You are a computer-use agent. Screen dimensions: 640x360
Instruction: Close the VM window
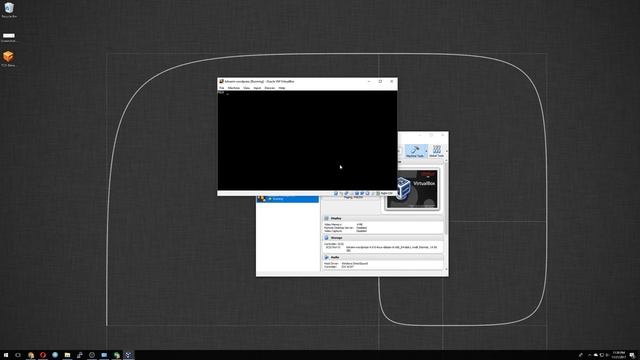tap(392, 81)
